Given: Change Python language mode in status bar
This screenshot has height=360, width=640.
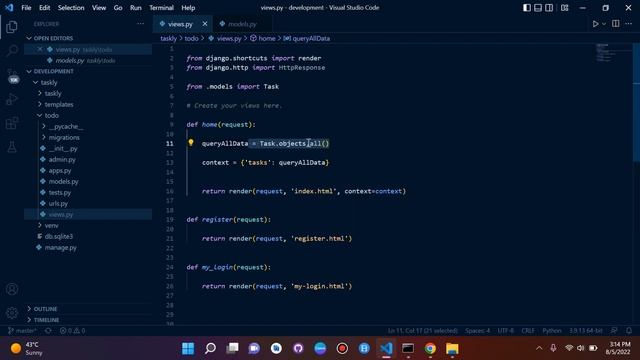Looking at the screenshot, I should pos(552,331).
